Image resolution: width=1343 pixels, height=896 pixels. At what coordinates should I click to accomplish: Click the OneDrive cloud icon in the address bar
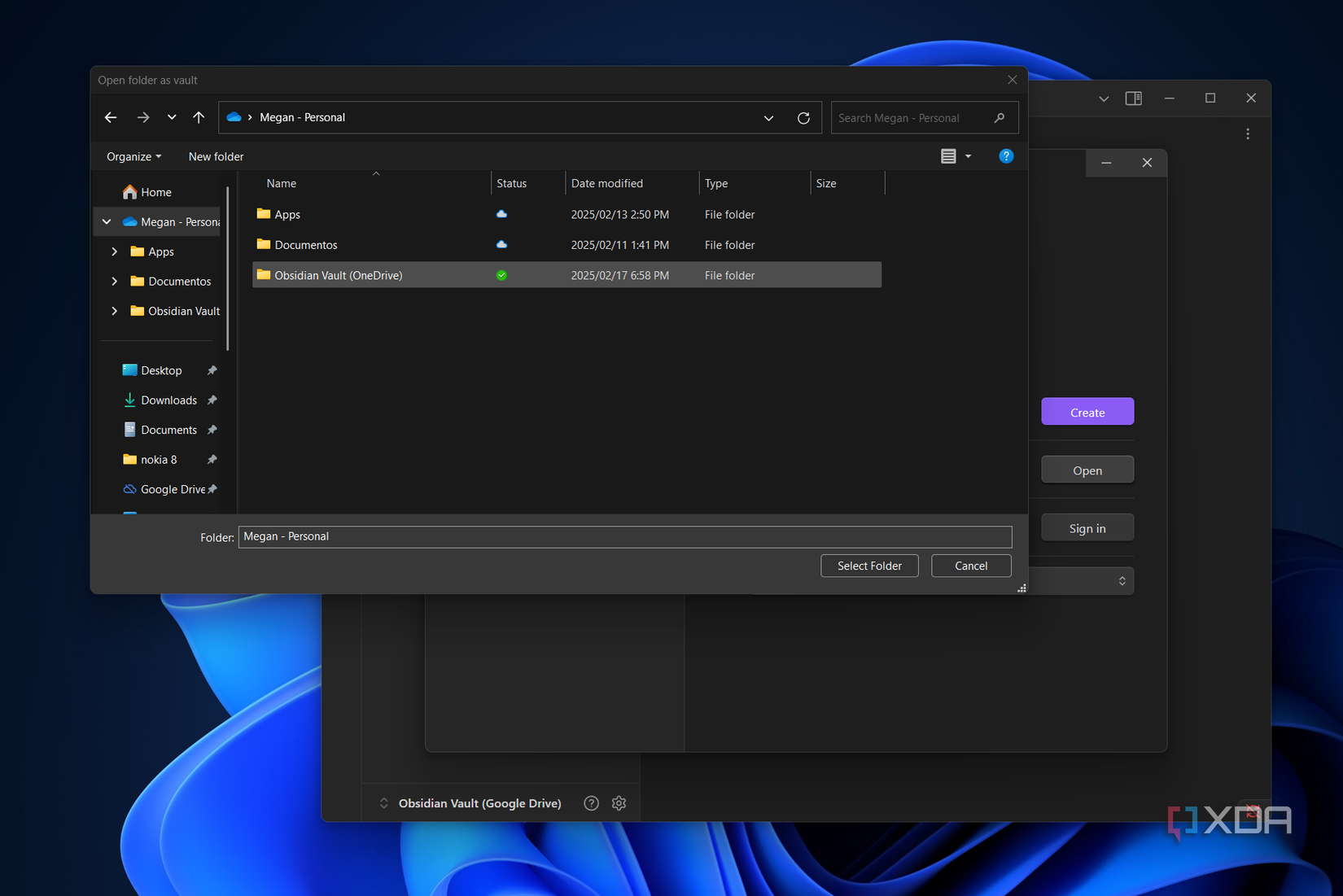click(x=234, y=117)
